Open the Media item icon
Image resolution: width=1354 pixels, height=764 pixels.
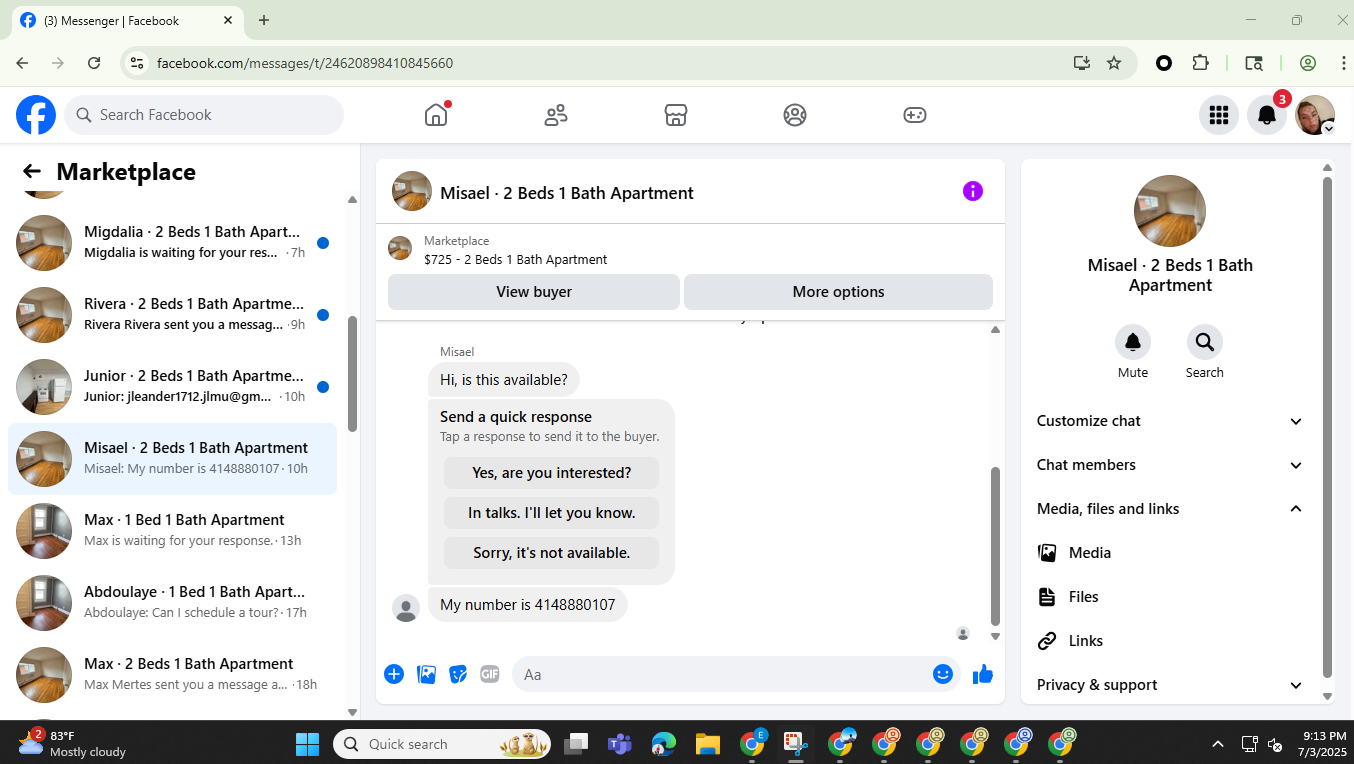[1047, 553]
